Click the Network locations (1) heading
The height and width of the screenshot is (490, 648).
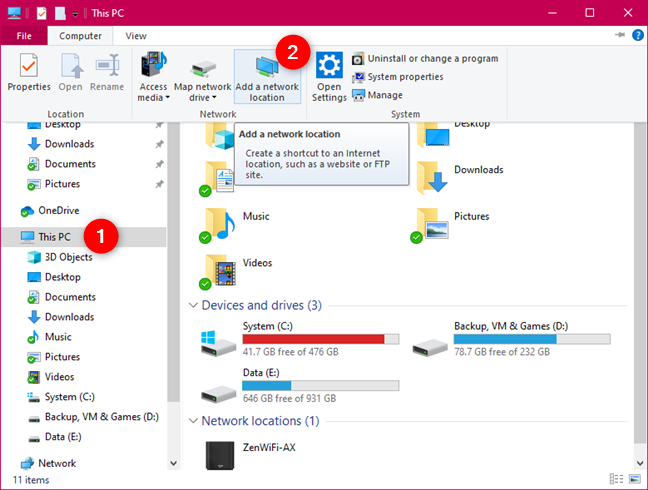260,421
